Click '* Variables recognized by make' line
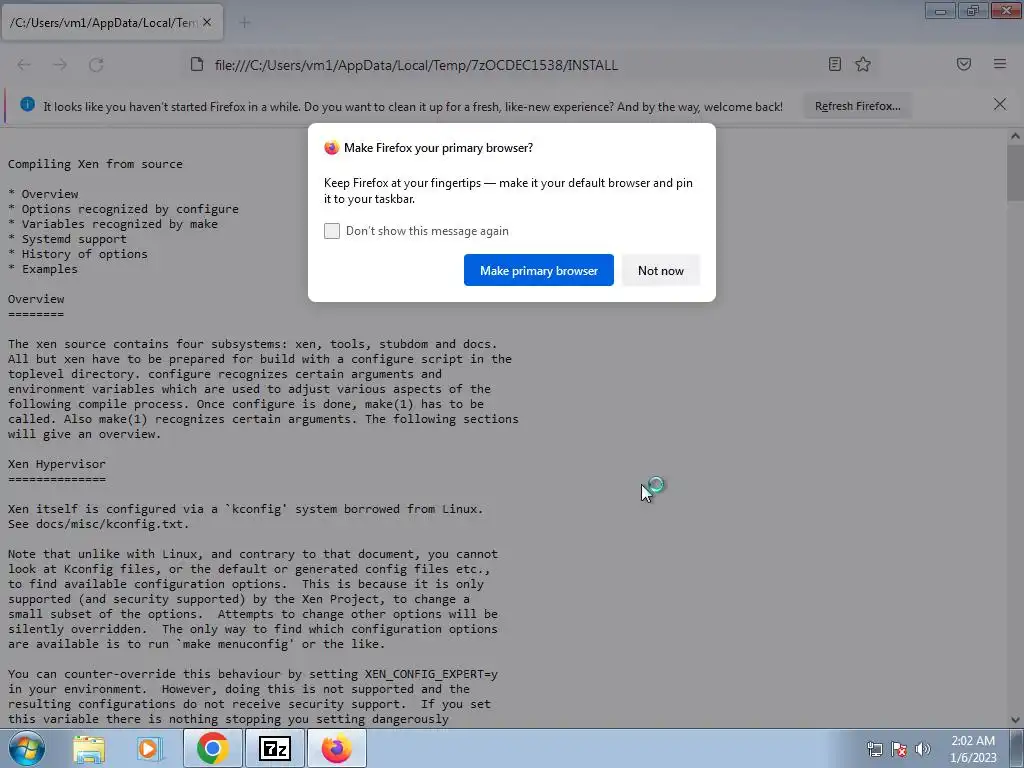The height and width of the screenshot is (768, 1024). click(x=113, y=224)
